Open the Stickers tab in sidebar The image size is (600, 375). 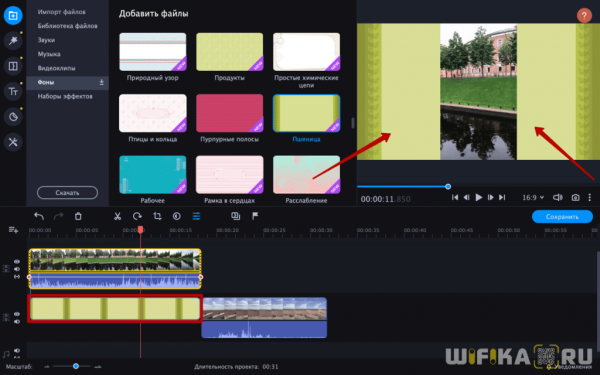pos(13,117)
